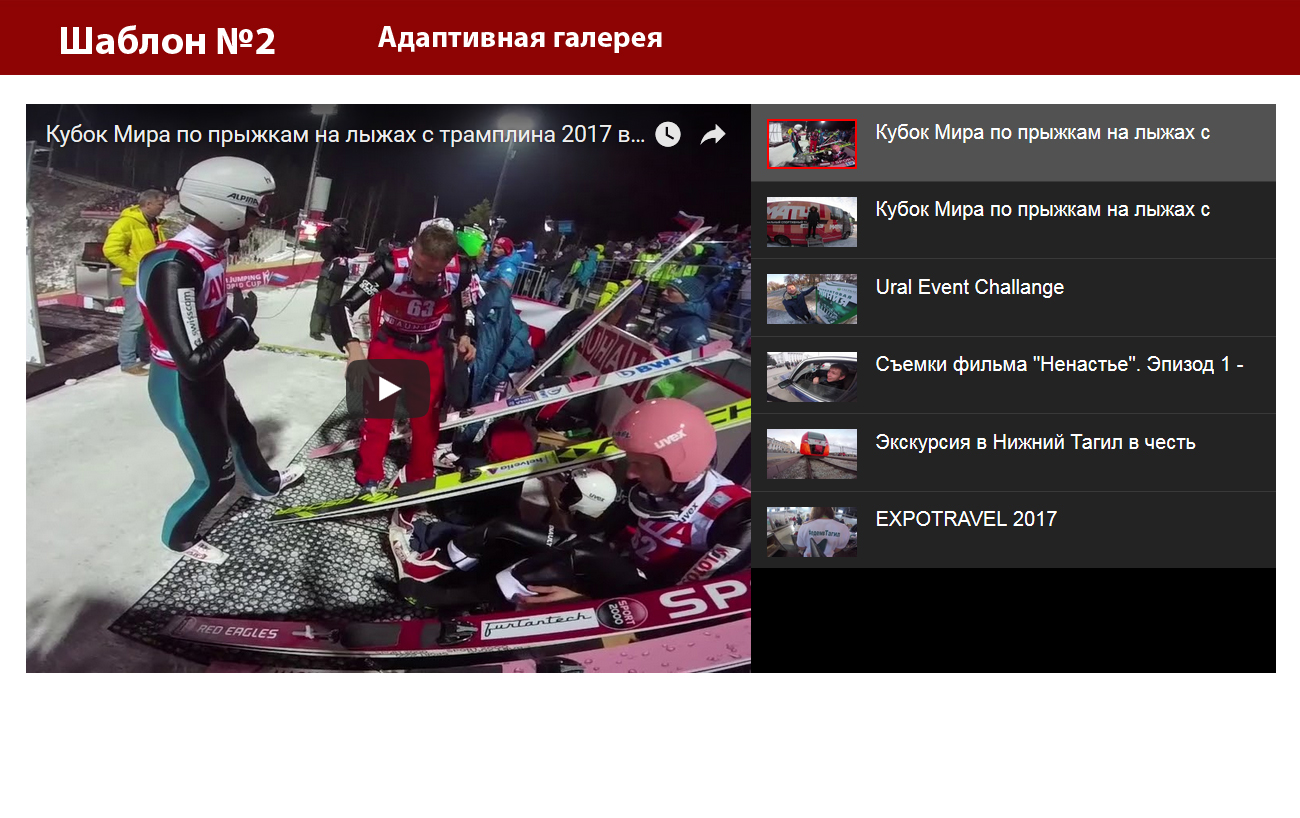Screen dimensions: 1300x818
Task: Click the EXPOTRAVEL 2017 thumbnail image
Action: click(x=811, y=531)
